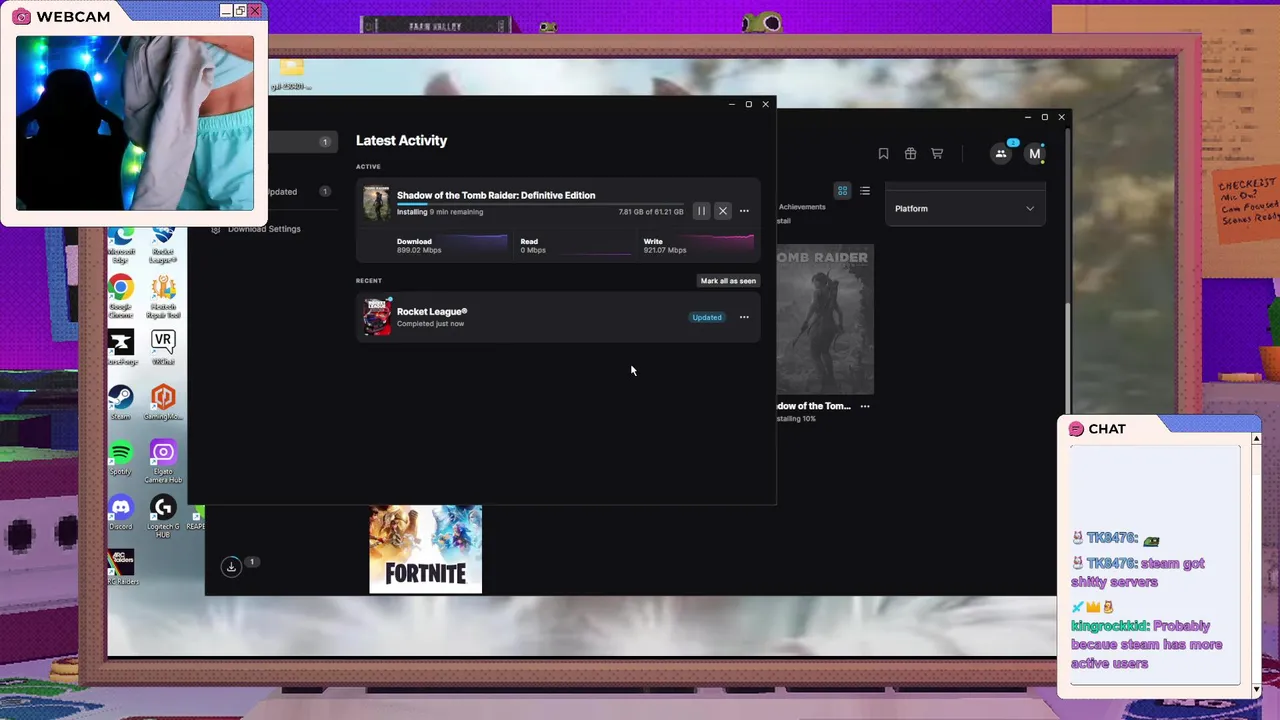The width and height of the screenshot is (1280, 720).
Task: Cancel the Shadow of the Tomb Raider install
Action: click(x=723, y=211)
